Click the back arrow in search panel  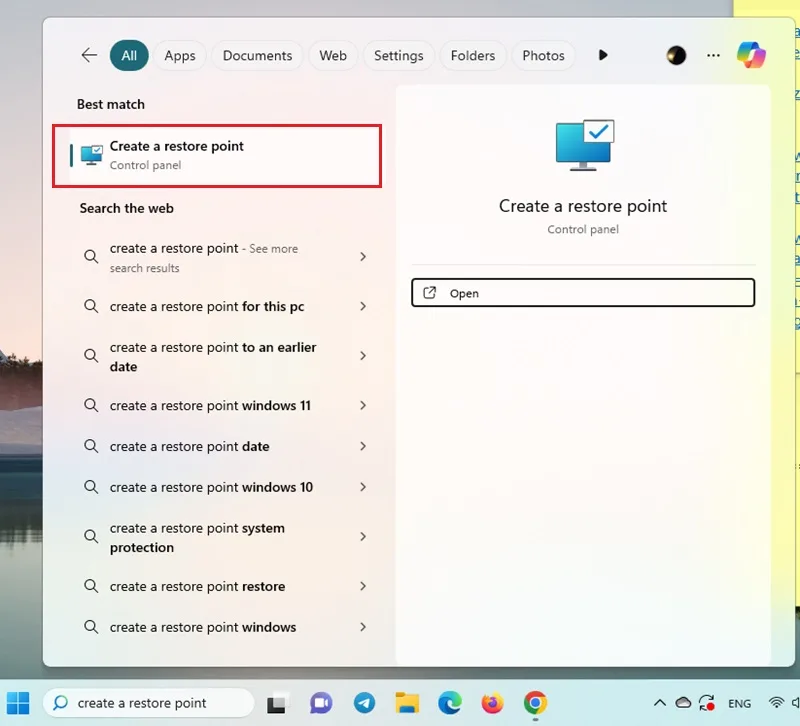coord(89,55)
